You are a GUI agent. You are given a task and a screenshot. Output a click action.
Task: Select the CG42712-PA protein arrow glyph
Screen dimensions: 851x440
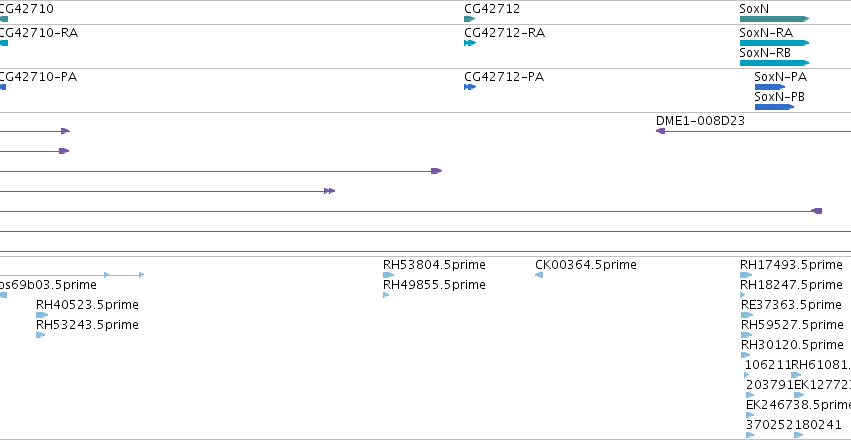(470, 87)
